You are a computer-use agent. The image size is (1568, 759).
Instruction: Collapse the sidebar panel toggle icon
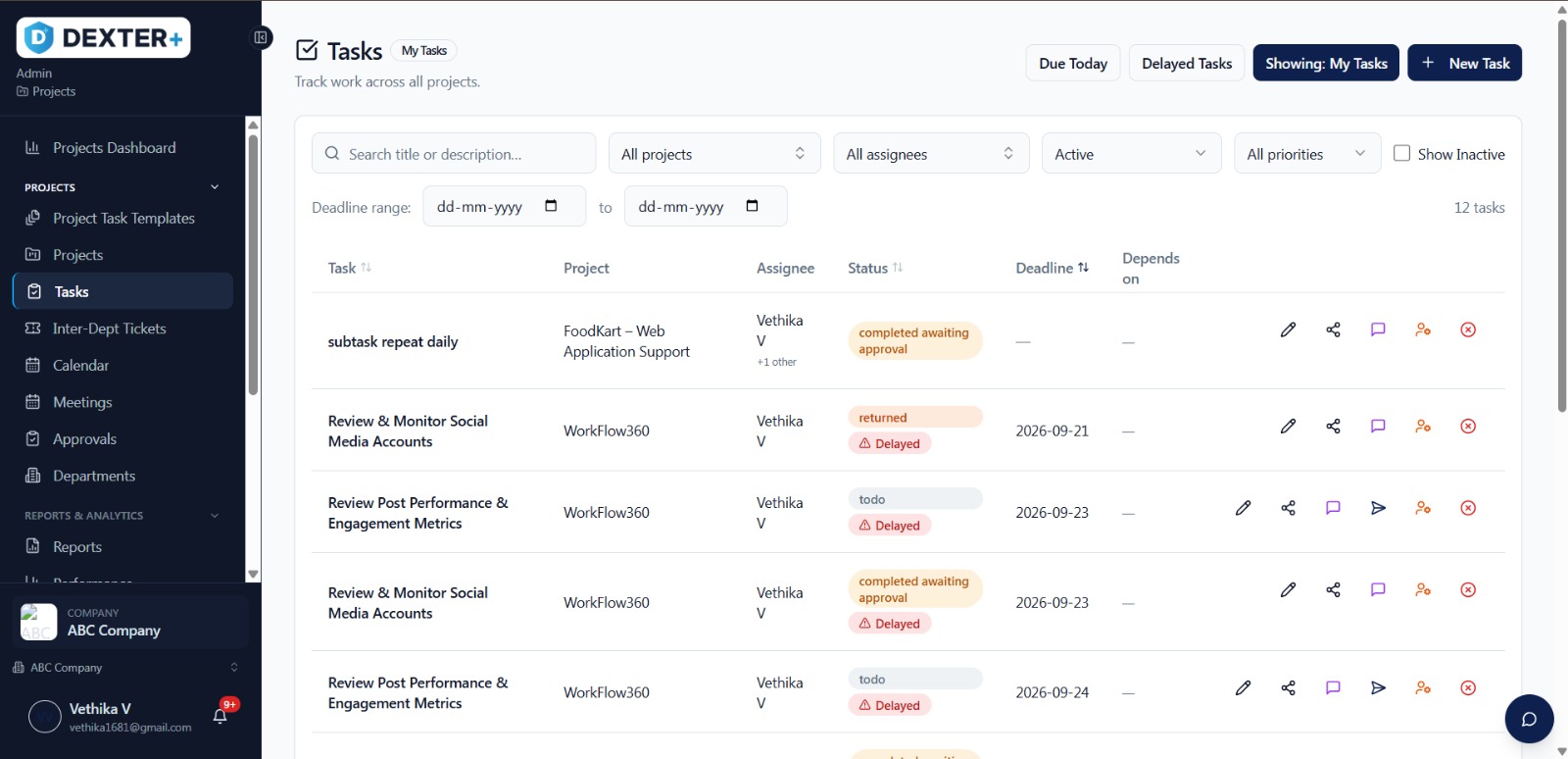261,37
